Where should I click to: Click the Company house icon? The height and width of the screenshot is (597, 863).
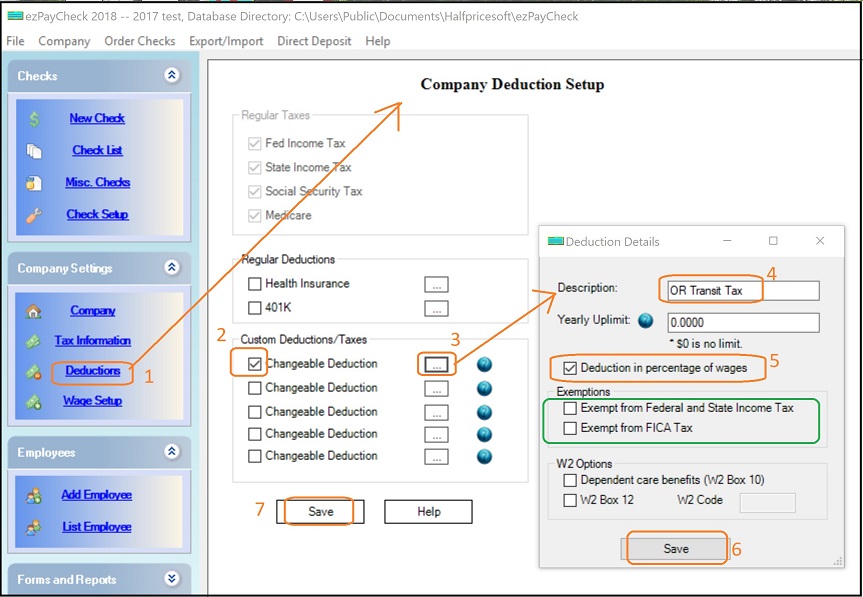pyautogui.click(x=34, y=311)
